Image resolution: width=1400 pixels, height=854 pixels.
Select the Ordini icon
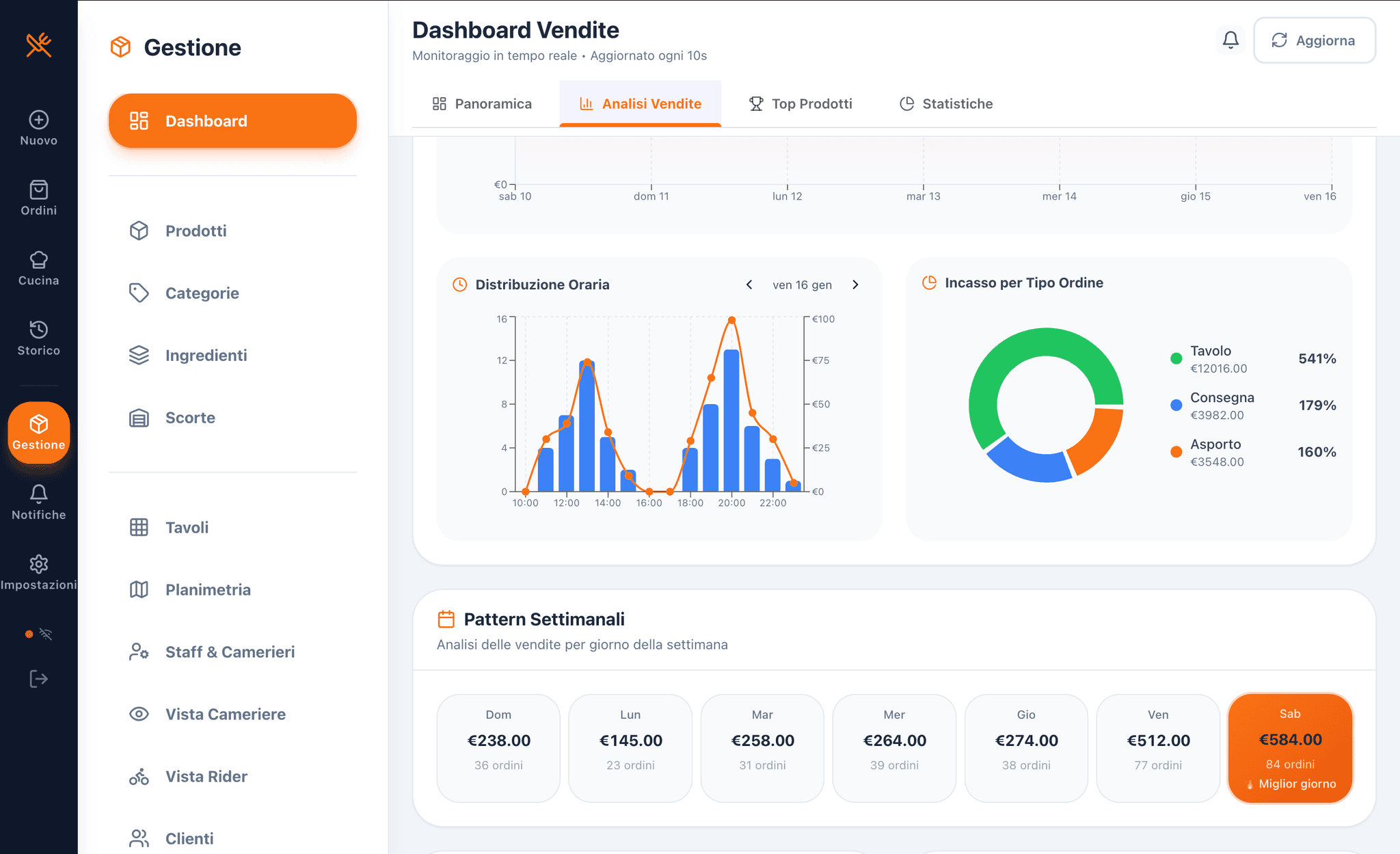[38, 191]
